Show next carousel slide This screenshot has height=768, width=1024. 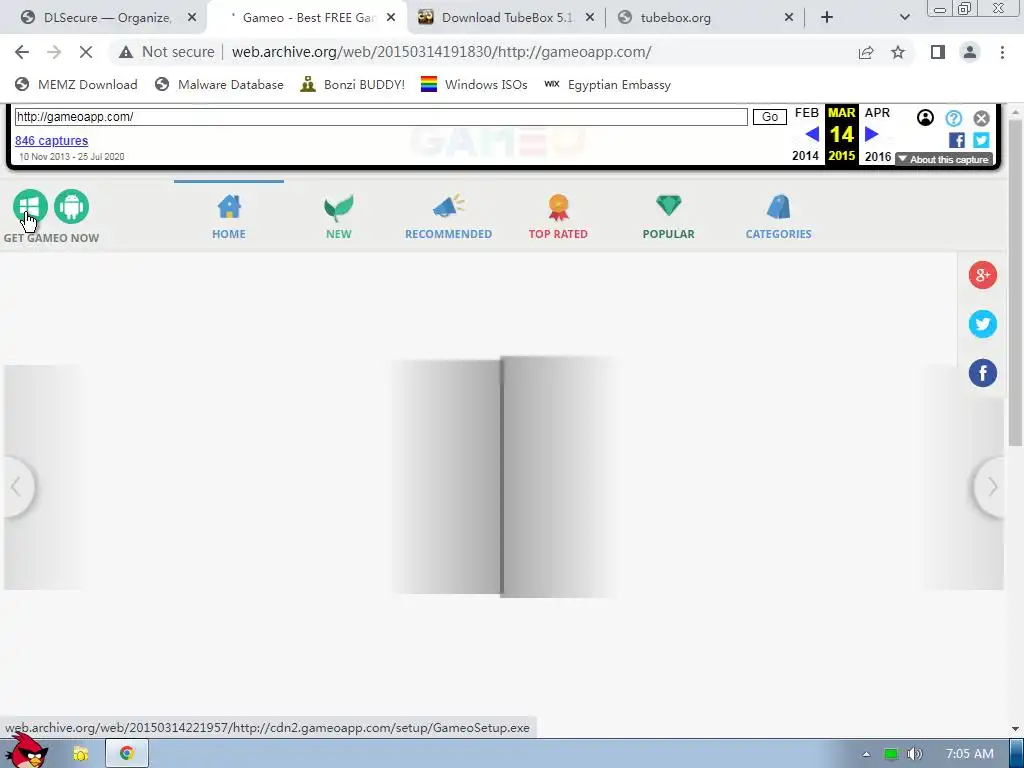click(x=990, y=487)
